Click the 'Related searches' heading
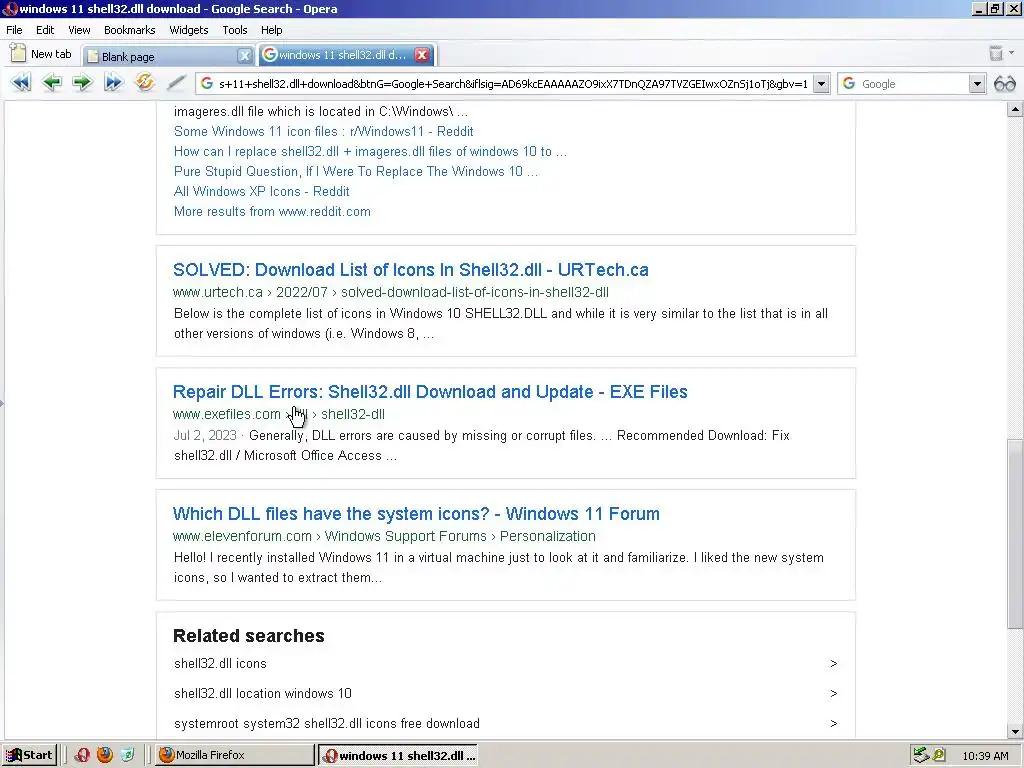The height and width of the screenshot is (768, 1024). tap(249, 635)
